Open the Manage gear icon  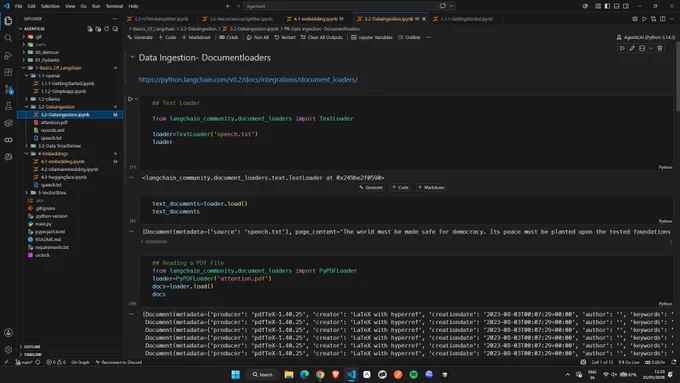pos(8,350)
